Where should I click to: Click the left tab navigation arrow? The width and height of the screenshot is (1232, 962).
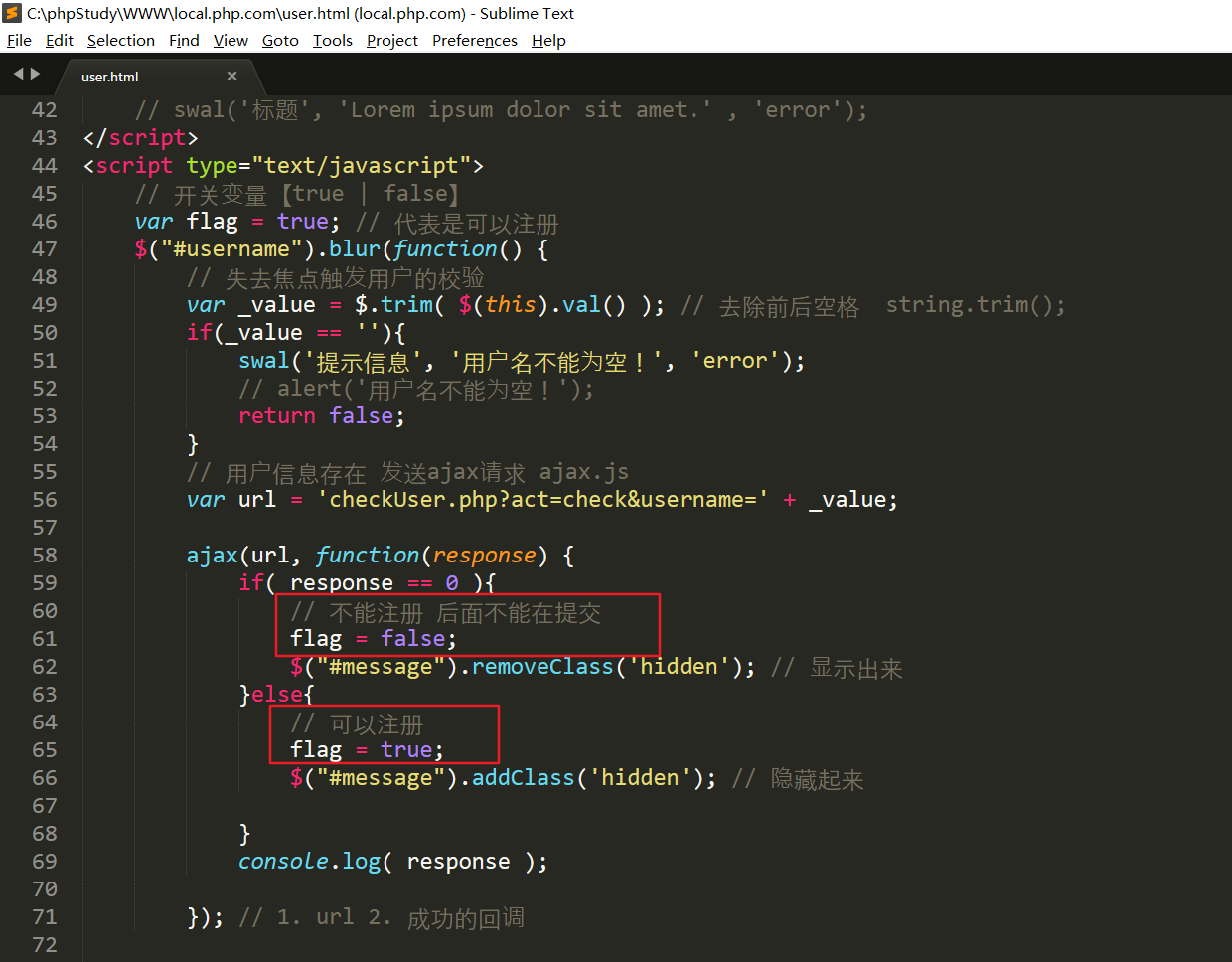click(18, 74)
